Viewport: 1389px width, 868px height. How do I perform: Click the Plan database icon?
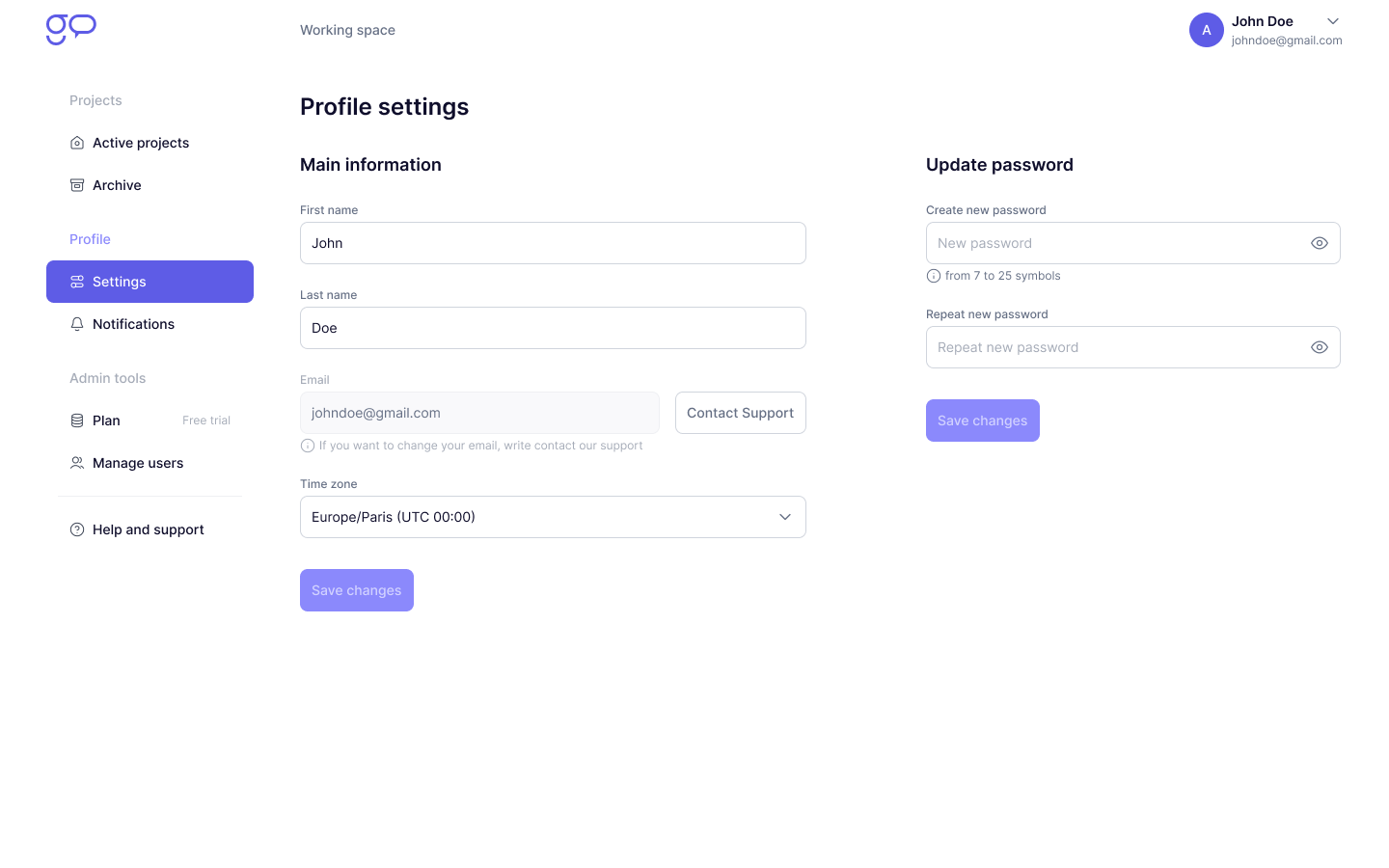(77, 420)
